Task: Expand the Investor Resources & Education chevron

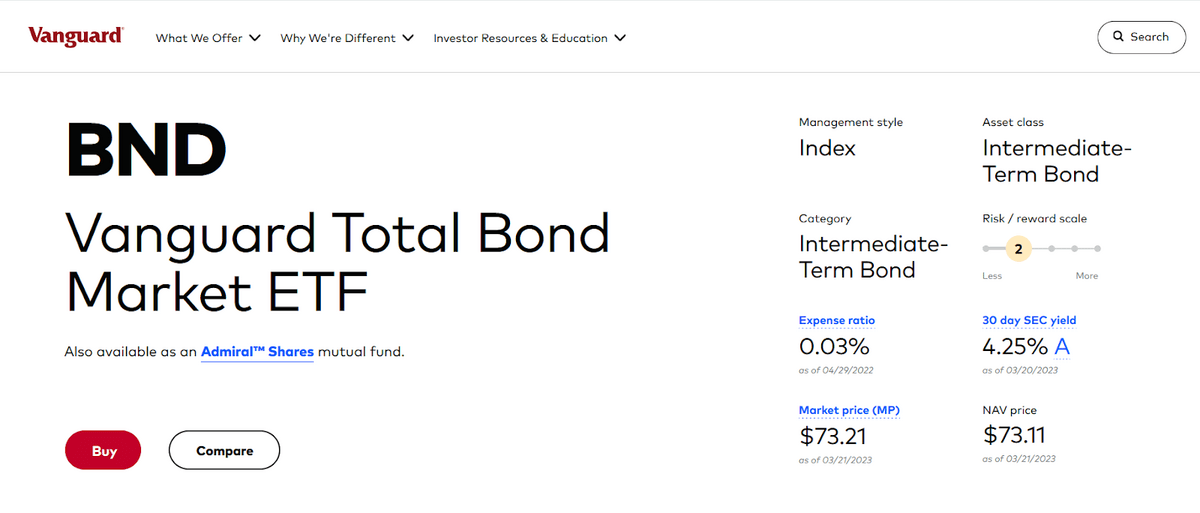Action: 620,38
